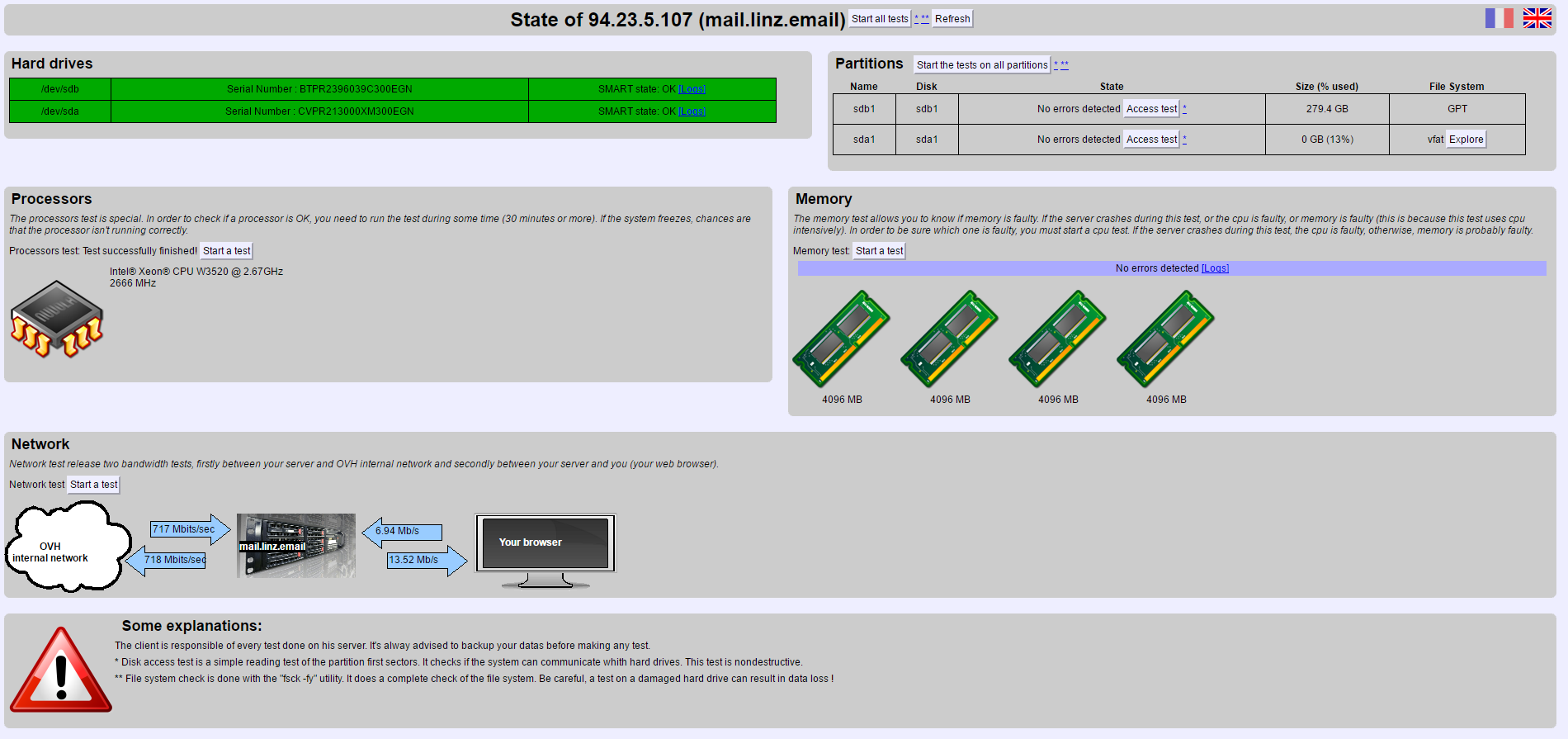
Task: Open SMART Logs for /dev/sdb
Action: pos(692,89)
